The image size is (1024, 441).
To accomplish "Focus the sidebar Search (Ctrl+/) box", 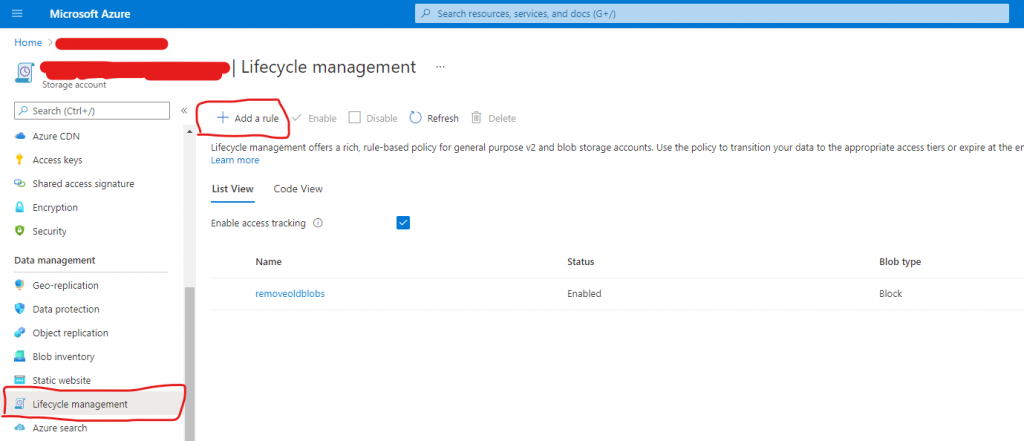I will (x=91, y=111).
